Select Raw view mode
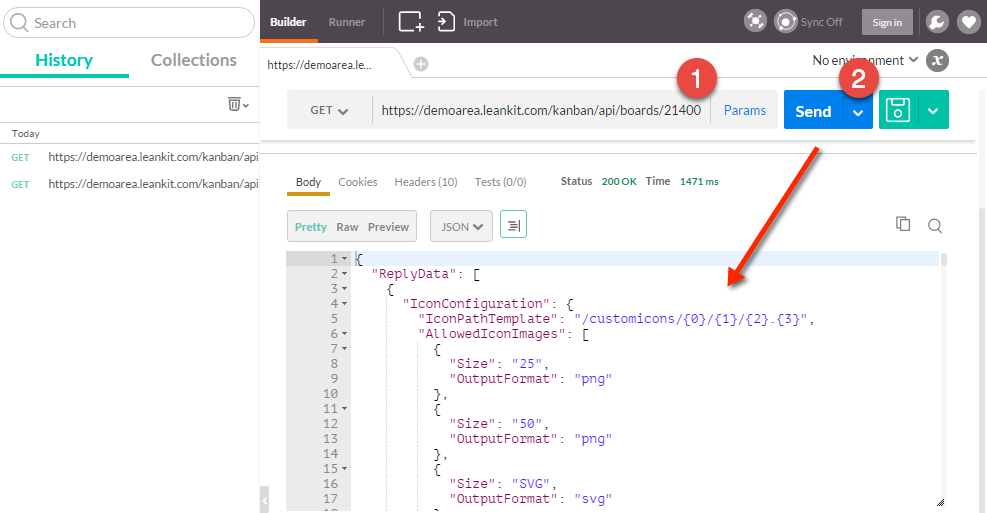The image size is (987, 513). pyautogui.click(x=347, y=227)
